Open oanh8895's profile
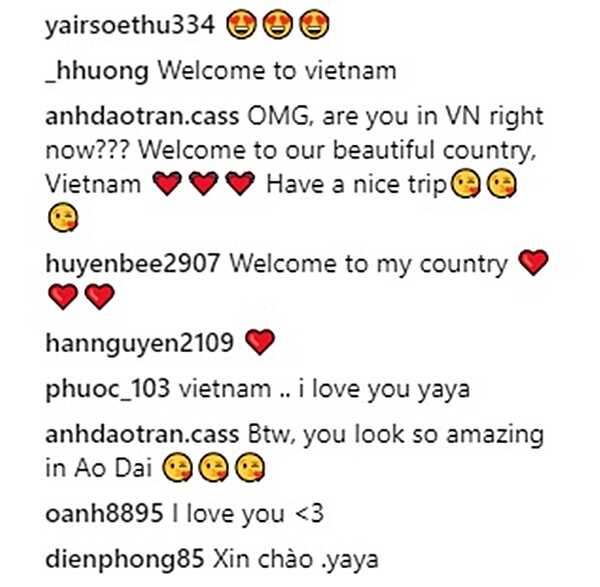The width and height of the screenshot is (600, 587). (104, 513)
